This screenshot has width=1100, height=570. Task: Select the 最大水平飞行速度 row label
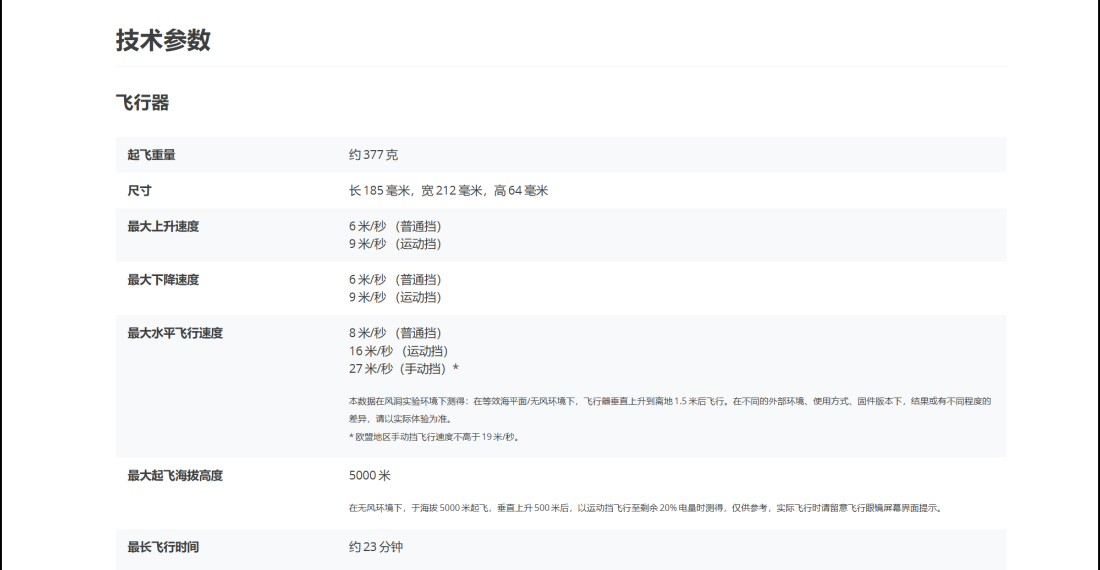click(x=175, y=333)
